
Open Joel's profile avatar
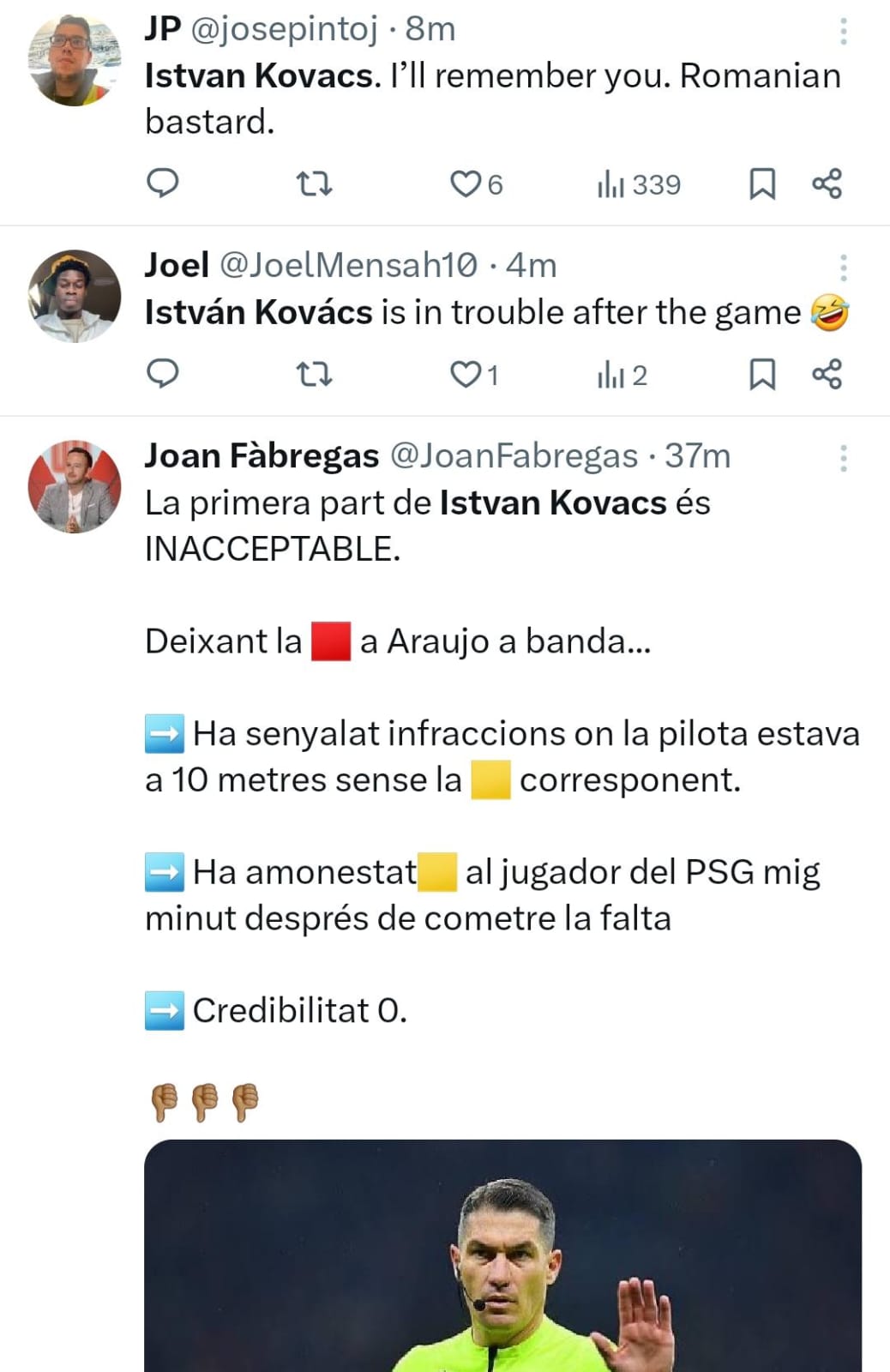[75, 296]
